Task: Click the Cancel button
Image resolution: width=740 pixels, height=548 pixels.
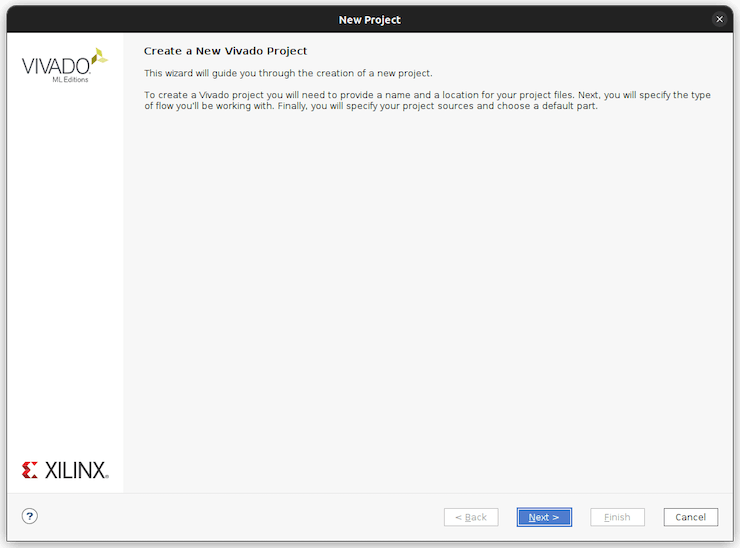Action: point(690,517)
